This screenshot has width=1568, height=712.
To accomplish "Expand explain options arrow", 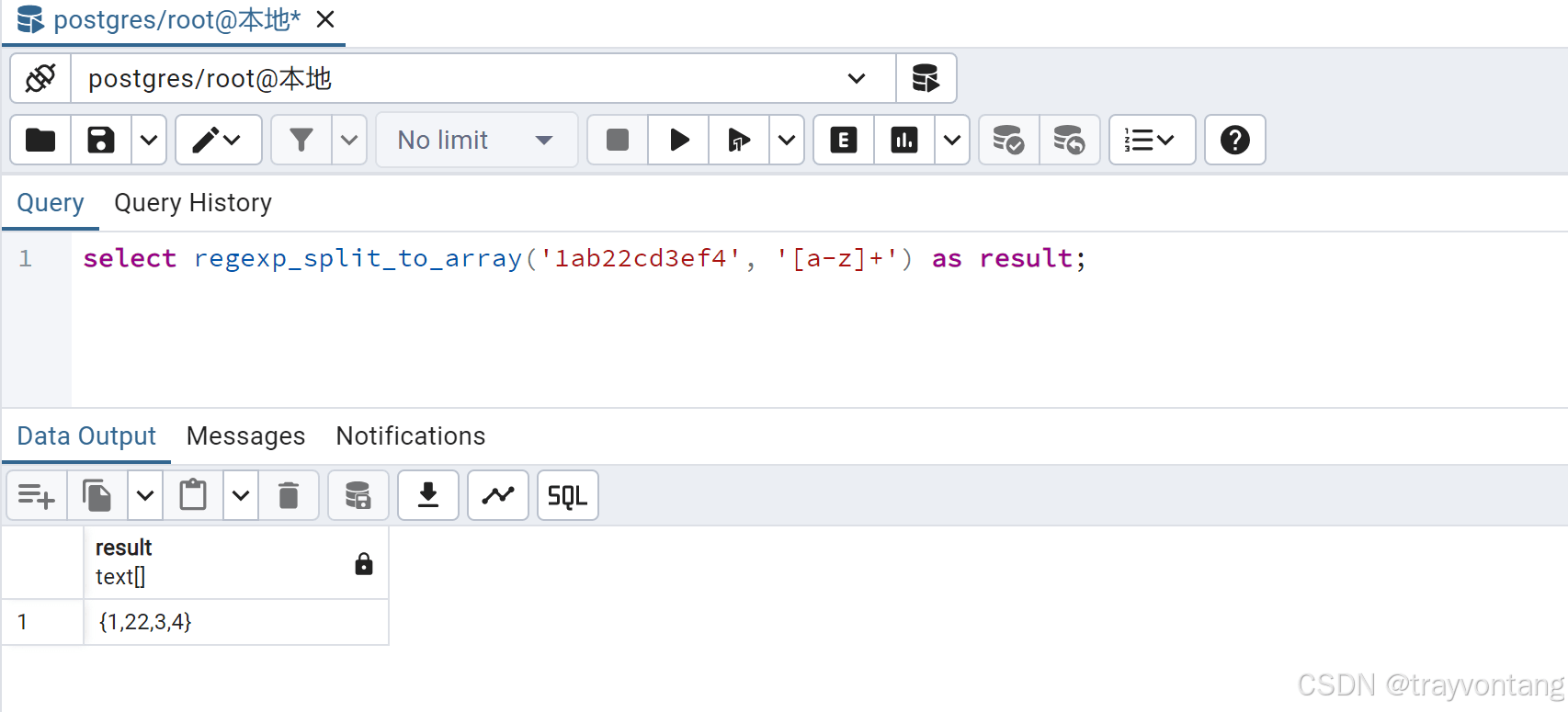I will [952, 140].
